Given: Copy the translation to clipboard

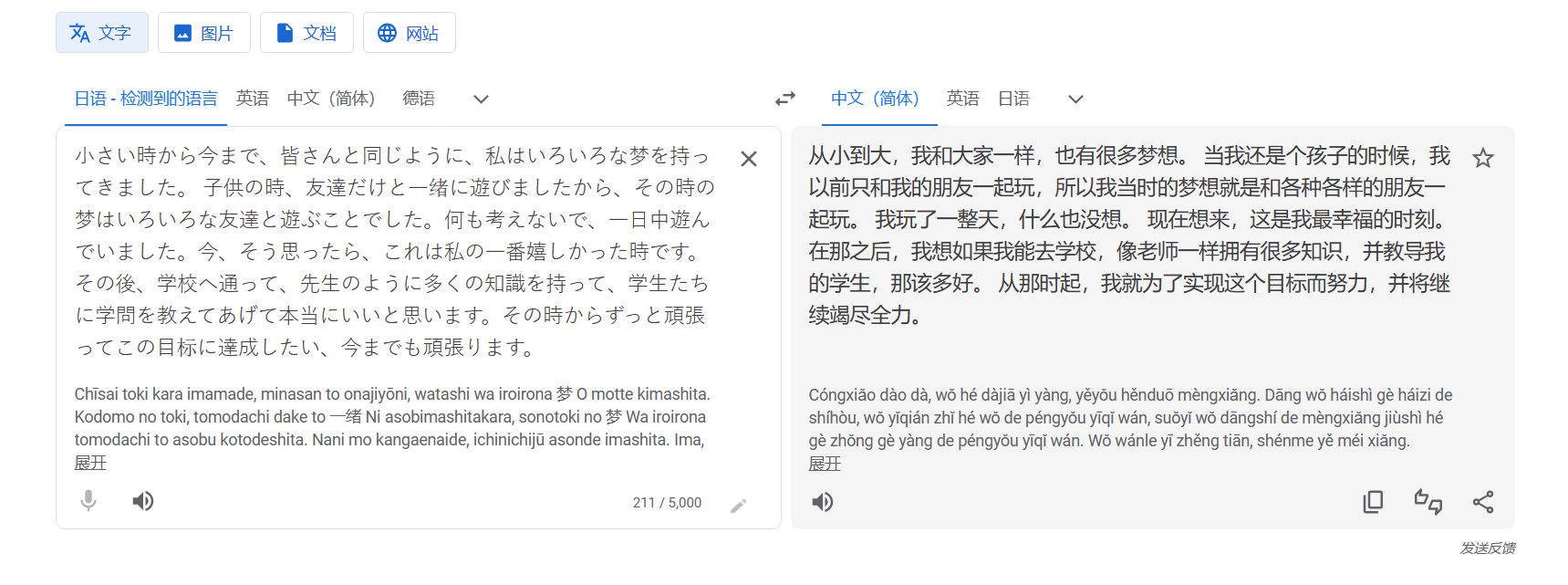Looking at the screenshot, I should pos(1373,502).
